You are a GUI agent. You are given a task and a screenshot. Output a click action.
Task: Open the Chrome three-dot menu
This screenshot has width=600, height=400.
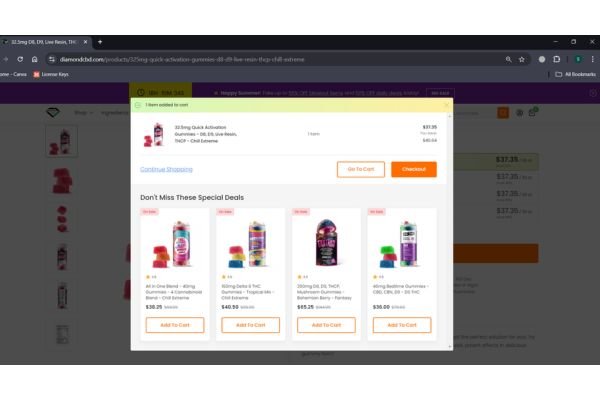tap(593, 59)
